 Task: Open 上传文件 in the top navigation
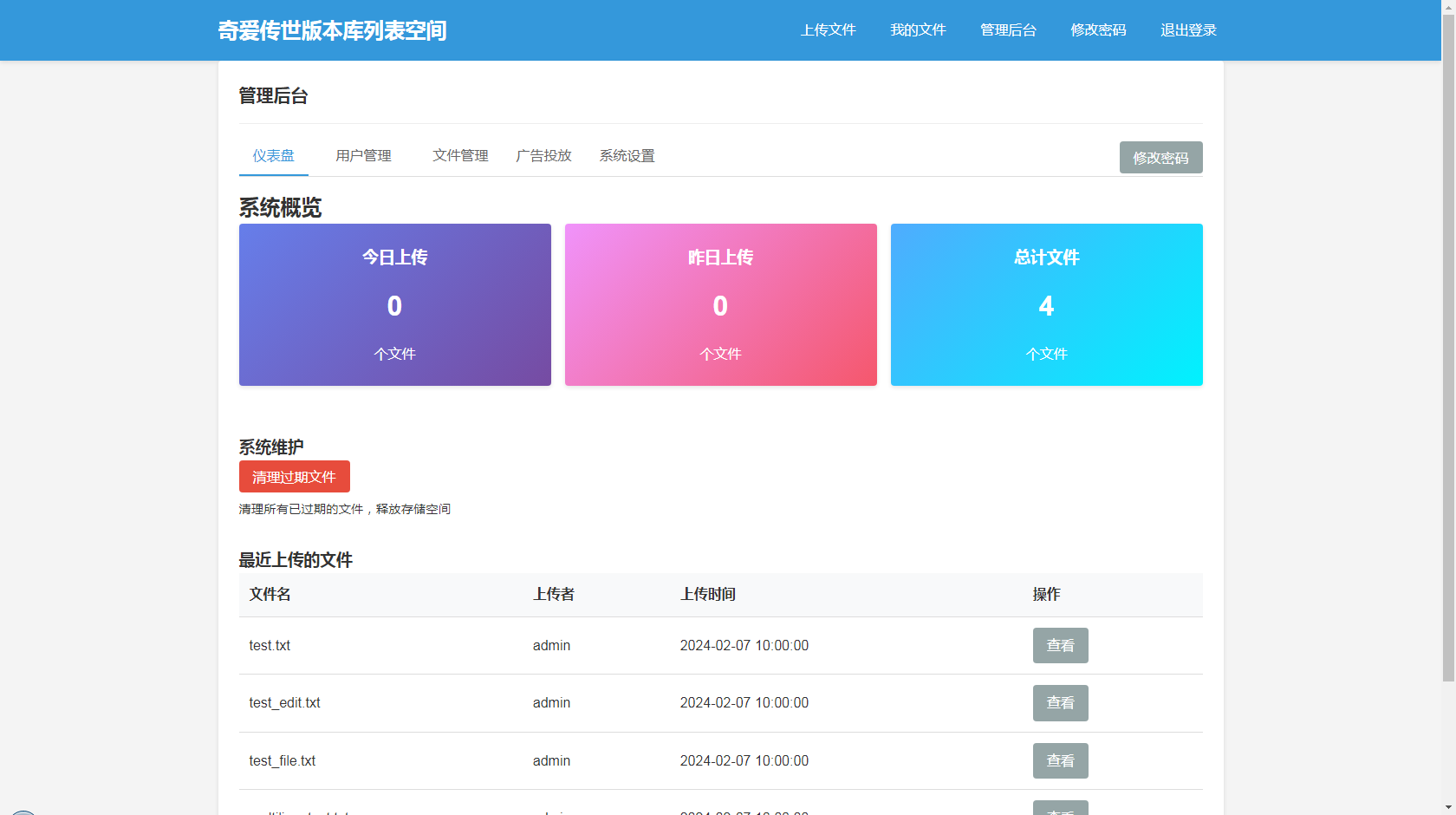pyautogui.click(x=828, y=30)
